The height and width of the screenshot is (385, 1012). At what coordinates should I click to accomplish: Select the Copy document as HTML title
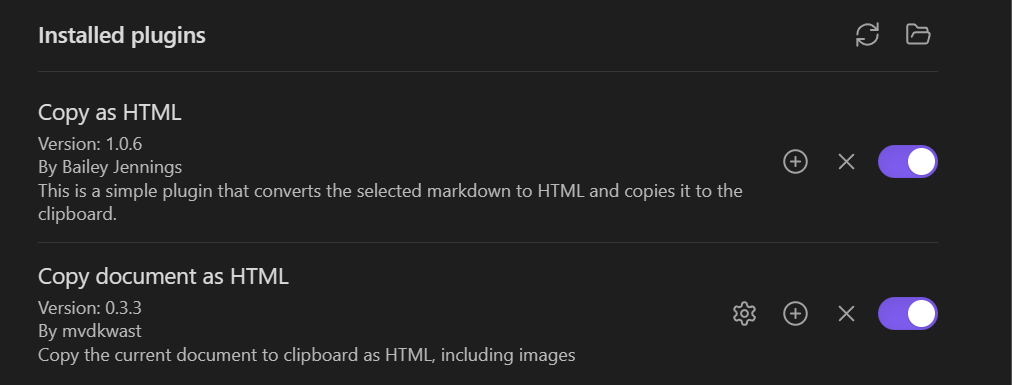(163, 276)
